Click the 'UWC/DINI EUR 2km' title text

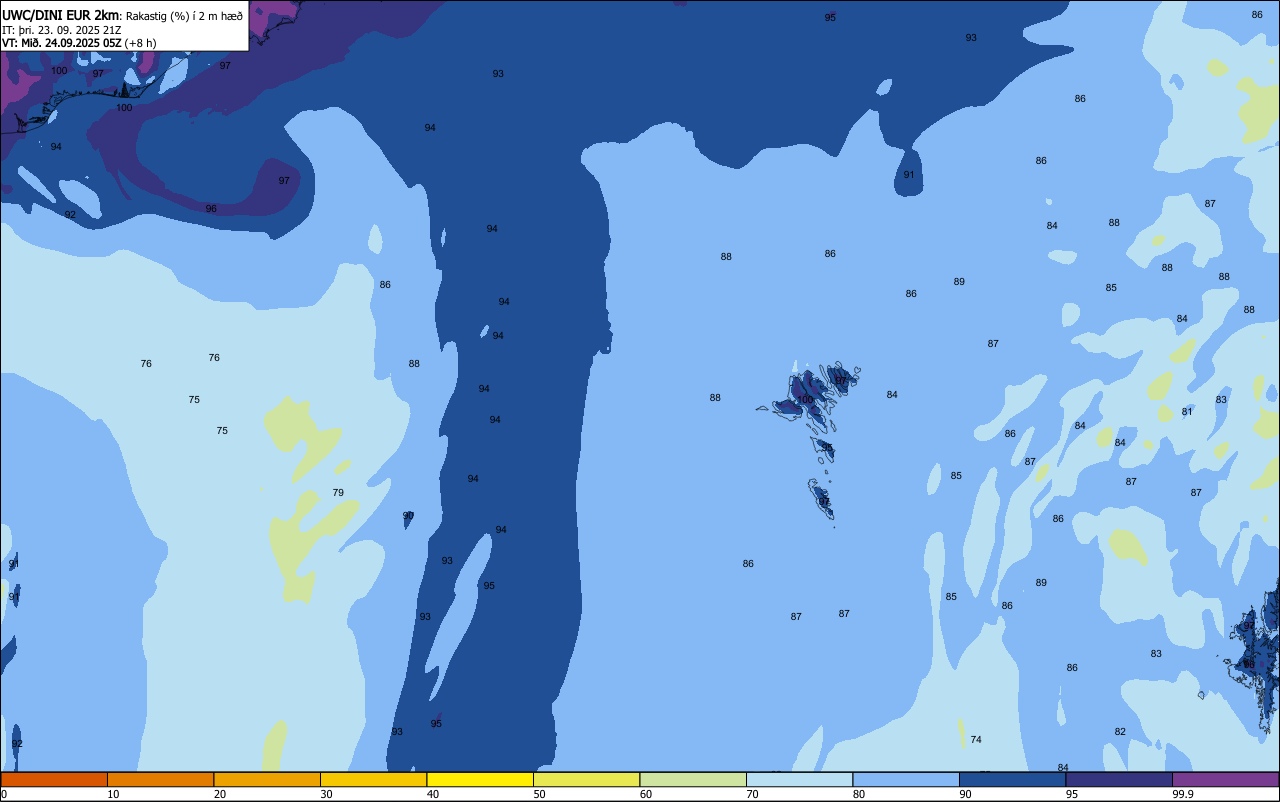(61, 15)
